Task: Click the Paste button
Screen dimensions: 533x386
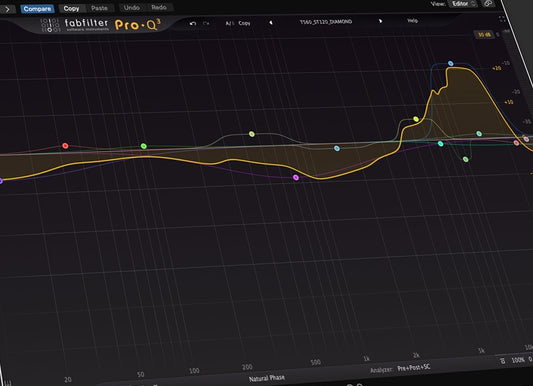Action: tap(99, 8)
